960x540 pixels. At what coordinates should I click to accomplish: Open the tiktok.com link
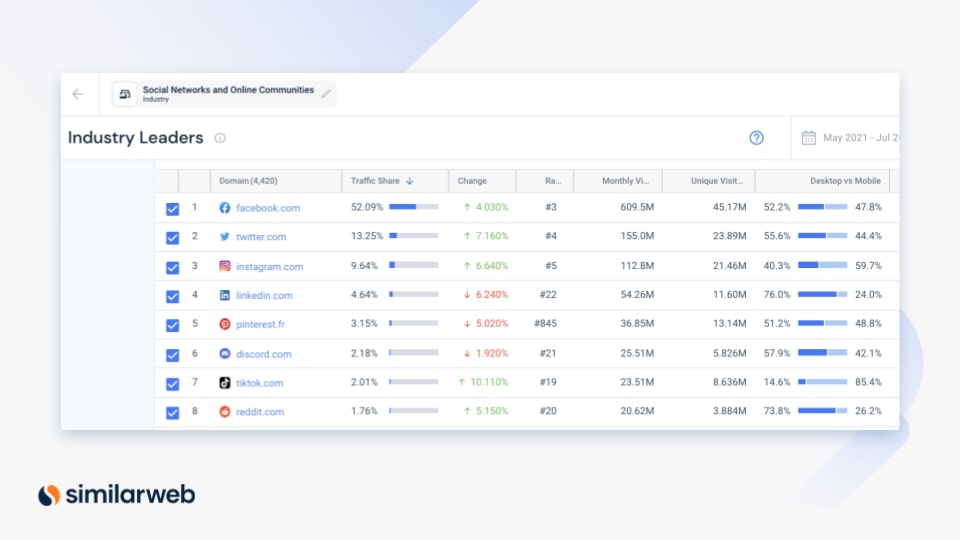tap(260, 383)
